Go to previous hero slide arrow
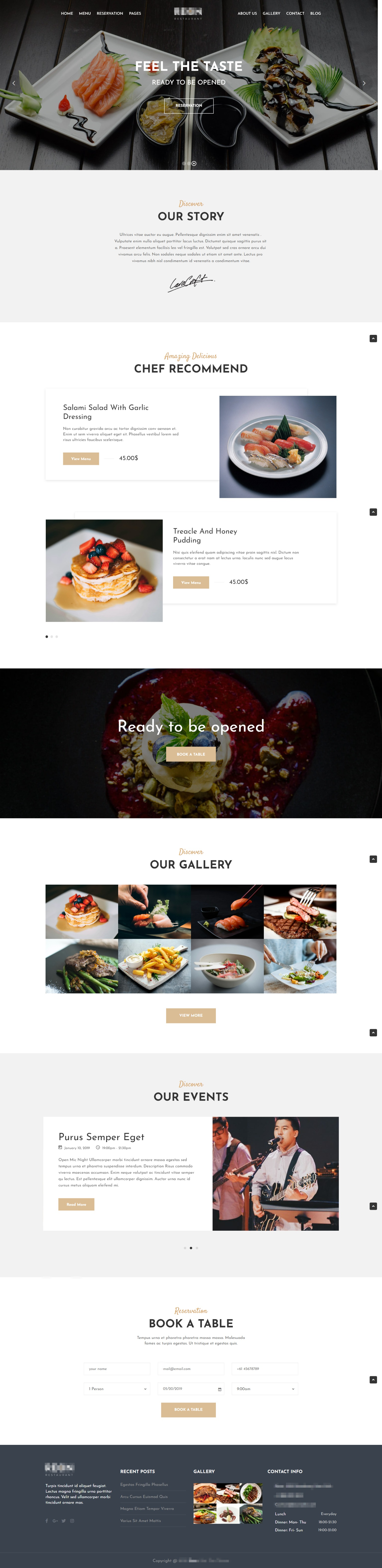 coord(14,83)
